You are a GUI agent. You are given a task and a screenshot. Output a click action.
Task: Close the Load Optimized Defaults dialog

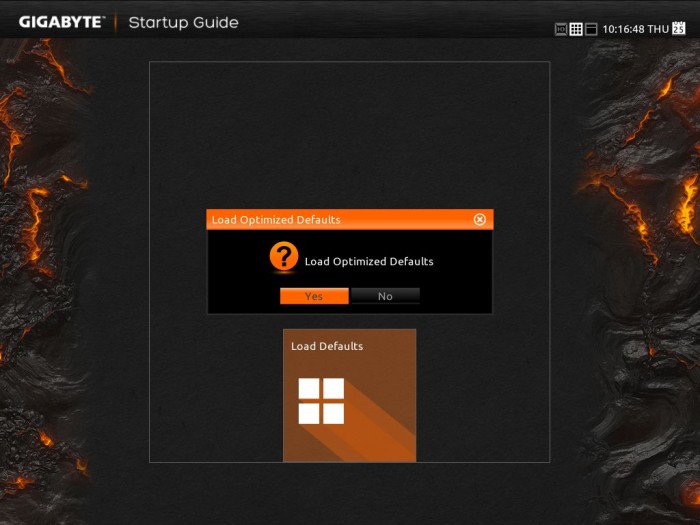479,219
